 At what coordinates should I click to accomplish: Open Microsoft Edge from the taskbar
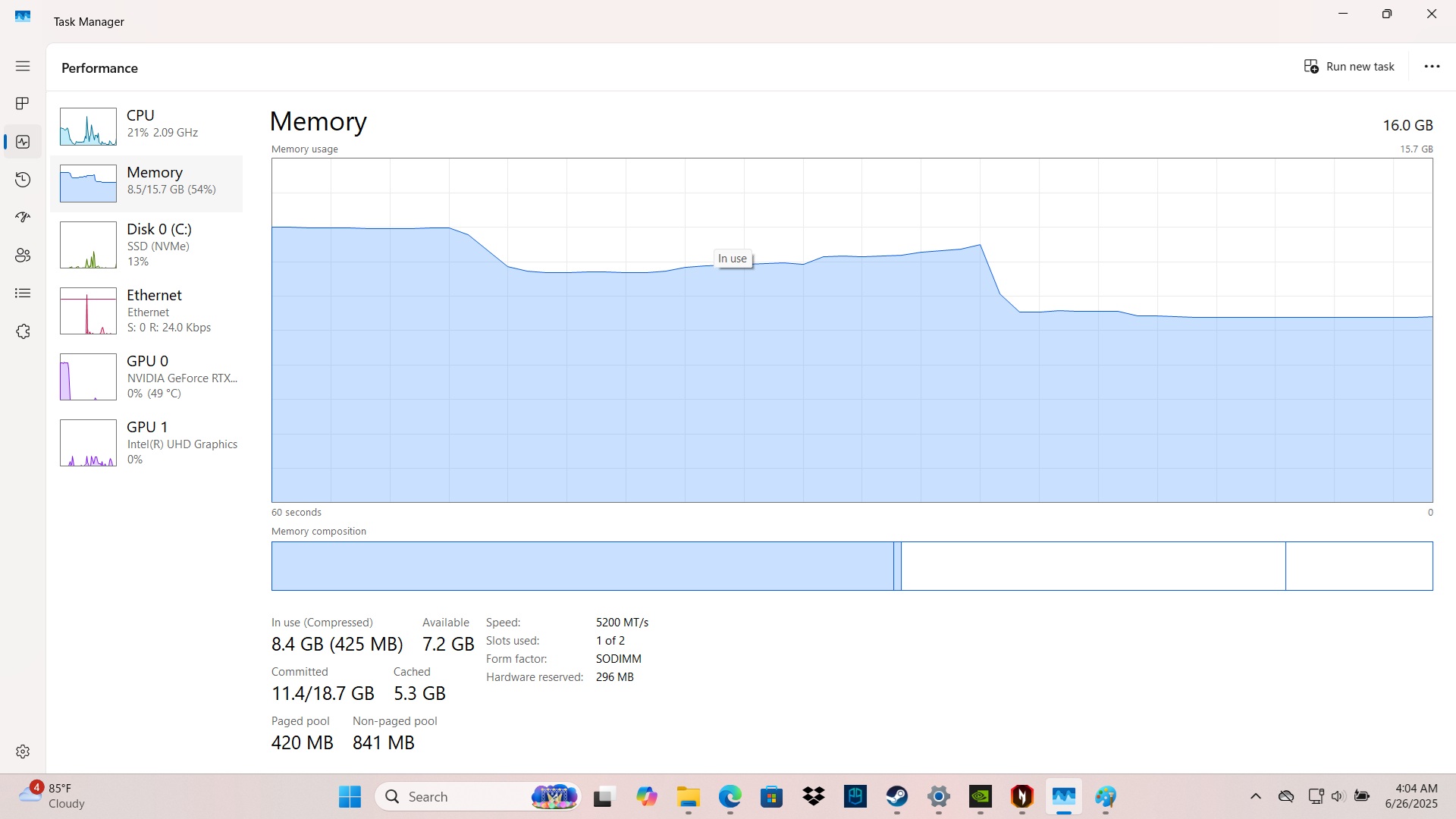[730, 797]
